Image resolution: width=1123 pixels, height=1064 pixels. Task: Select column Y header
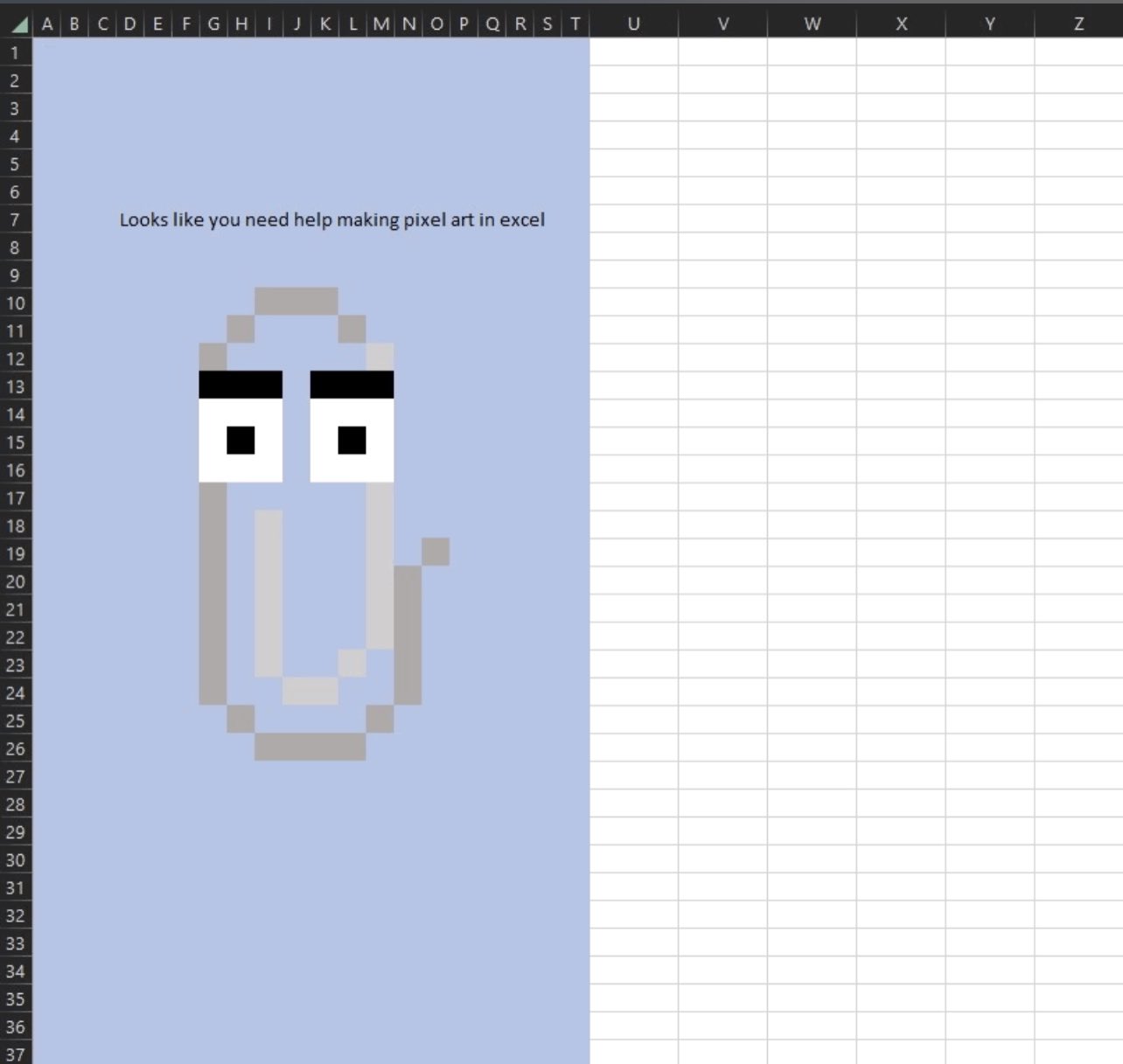[x=990, y=24]
